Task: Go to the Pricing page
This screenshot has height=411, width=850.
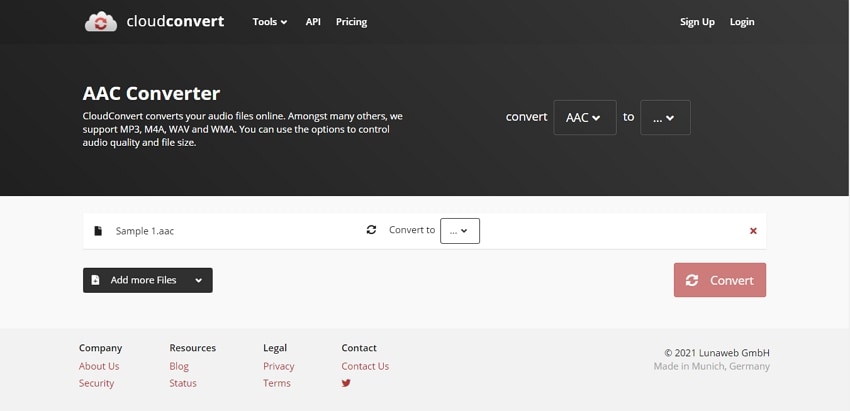Action: coord(351,22)
